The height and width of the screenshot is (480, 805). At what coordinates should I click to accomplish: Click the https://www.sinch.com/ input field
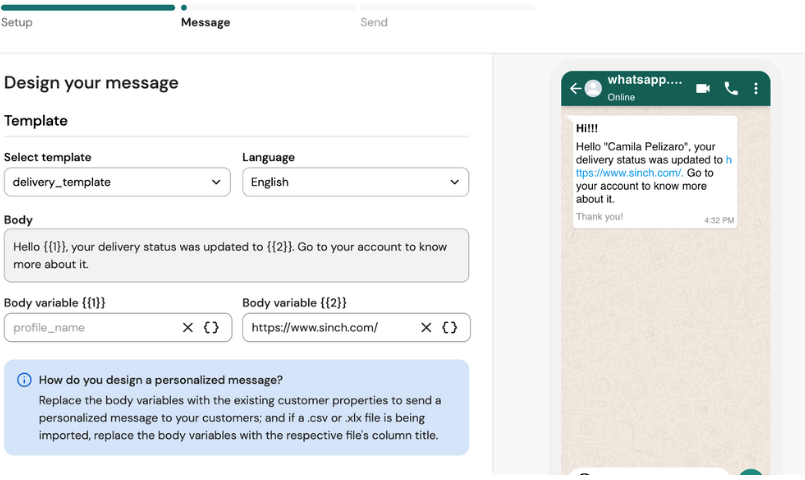(x=328, y=327)
